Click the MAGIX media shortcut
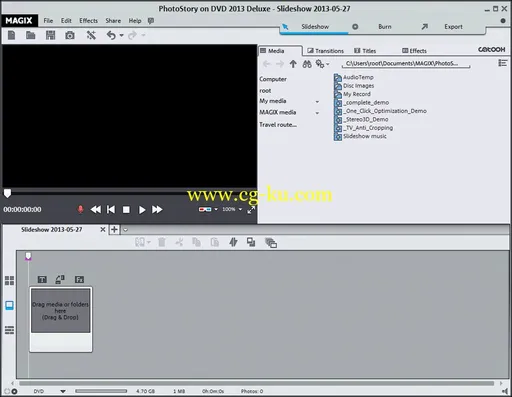The image size is (512, 397). tap(278, 112)
